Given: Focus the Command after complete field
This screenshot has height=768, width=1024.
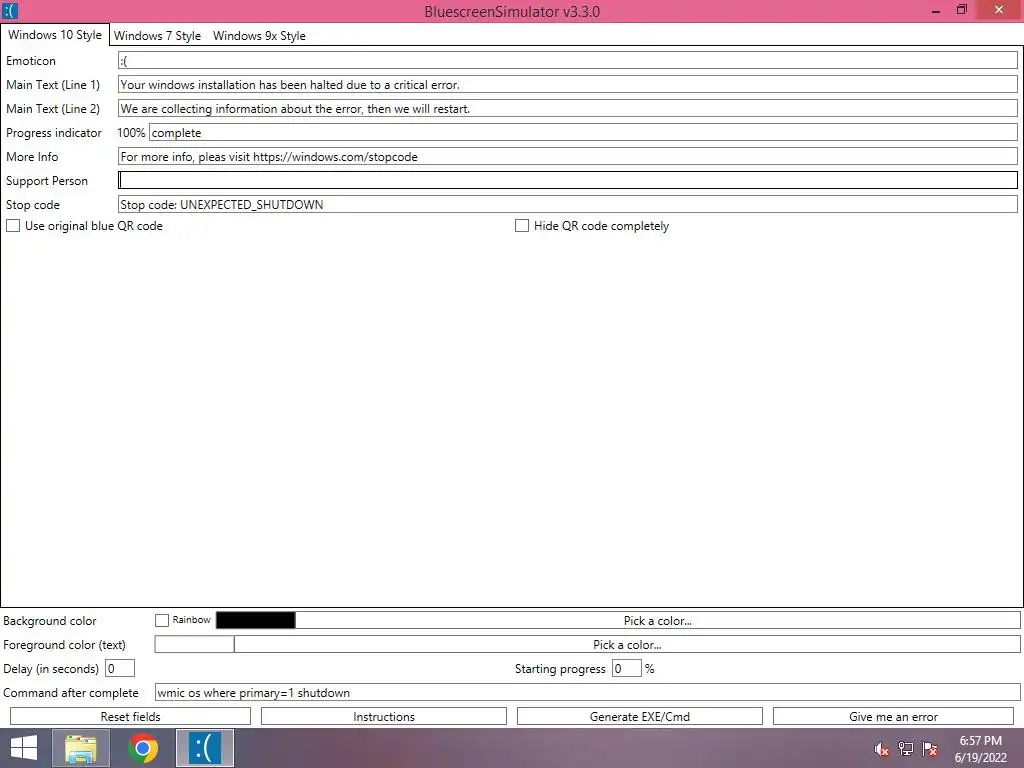Looking at the screenshot, I should pyautogui.click(x=588, y=692).
